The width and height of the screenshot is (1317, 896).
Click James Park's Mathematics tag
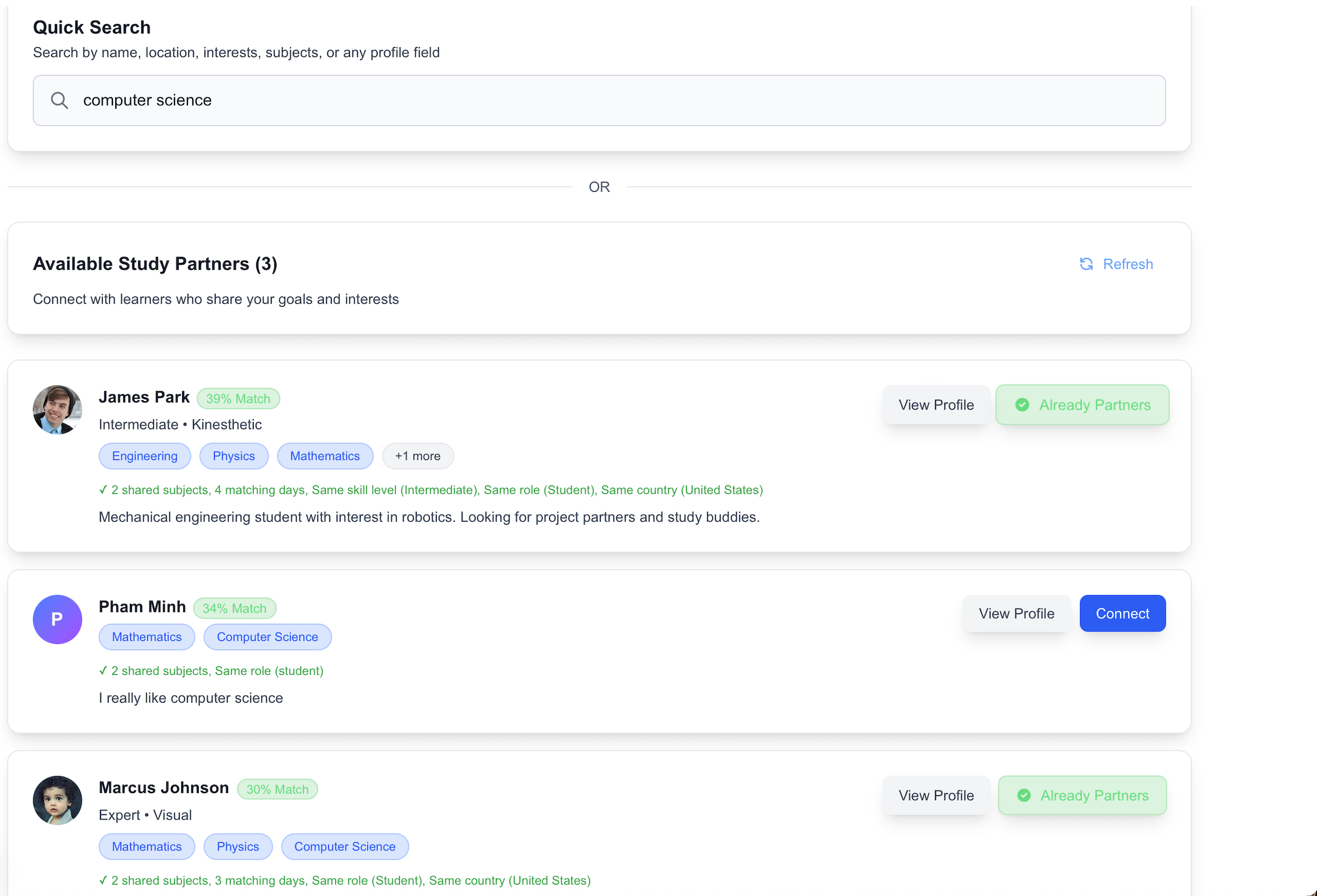[x=325, y=456]
